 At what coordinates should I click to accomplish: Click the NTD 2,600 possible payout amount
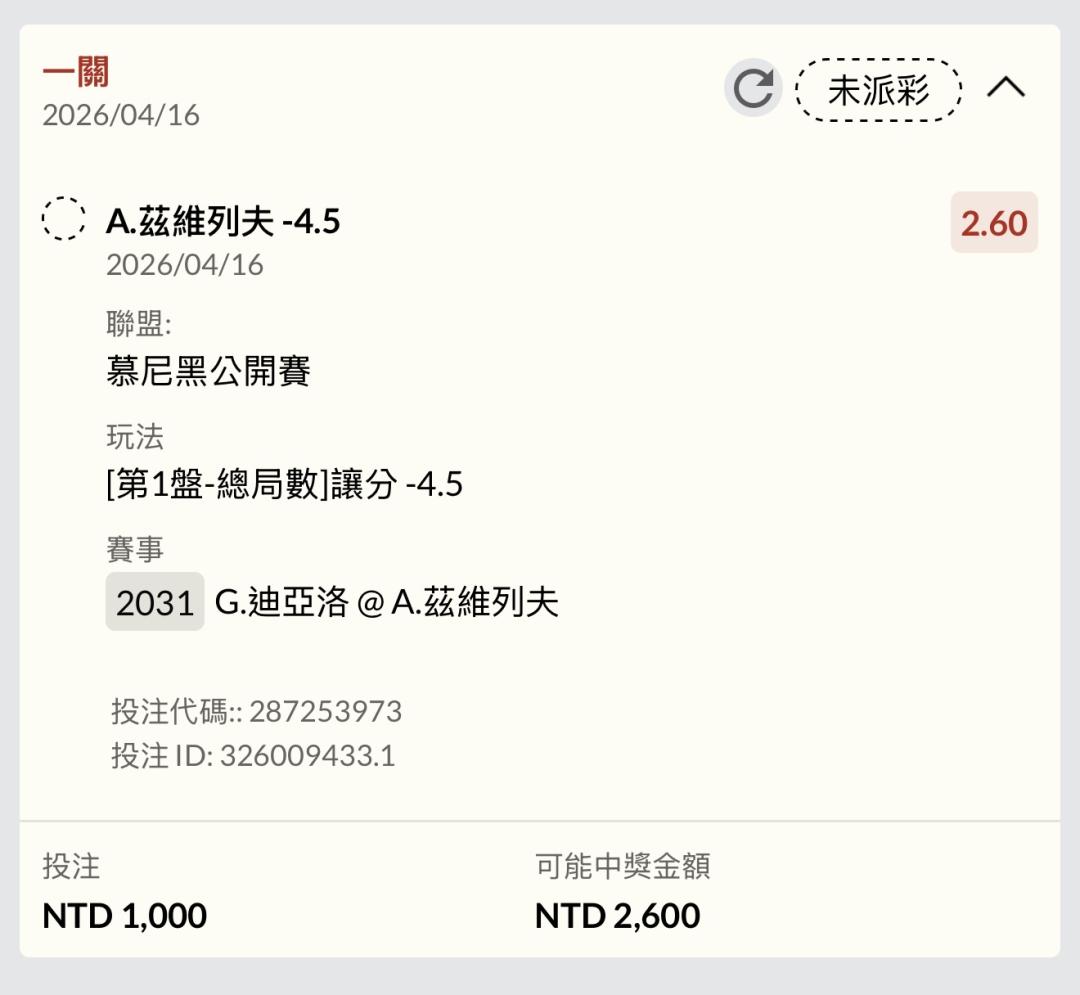[x=617, y=915]
